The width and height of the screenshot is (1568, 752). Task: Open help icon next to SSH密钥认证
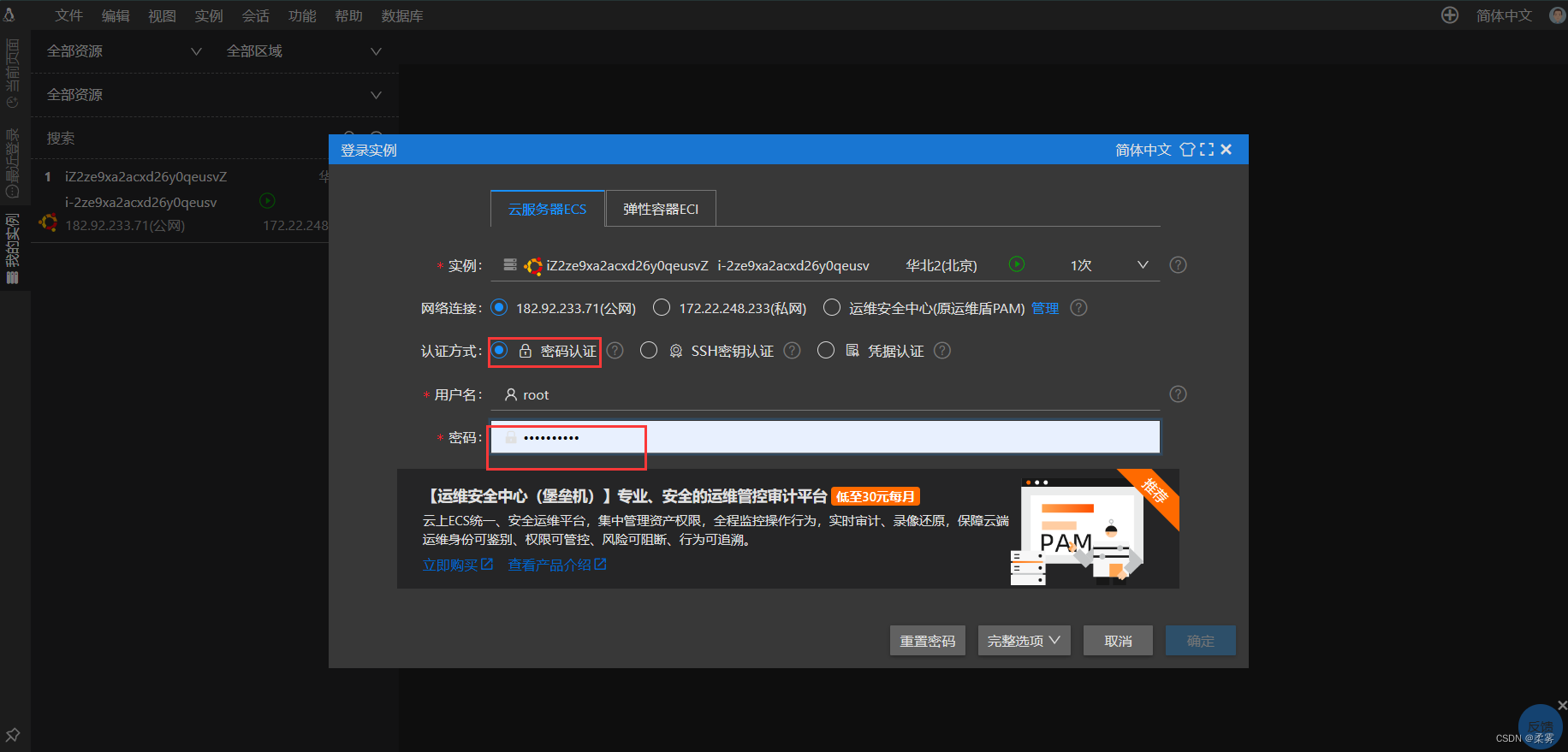tap(793, 351)
